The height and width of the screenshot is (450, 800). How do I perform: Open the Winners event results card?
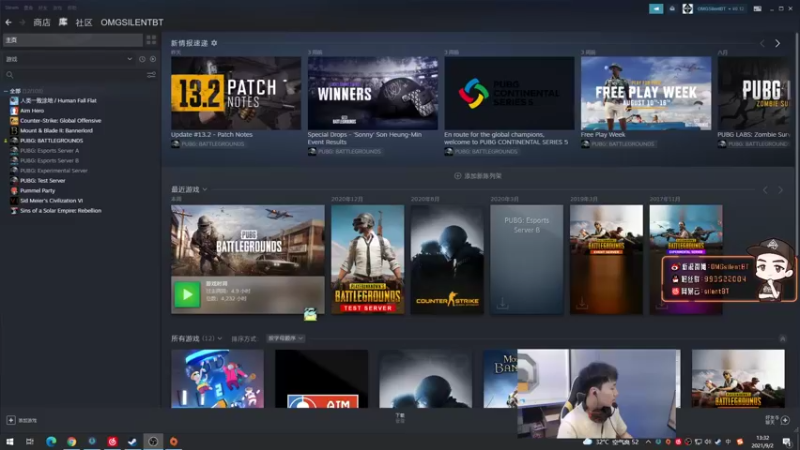372,93
